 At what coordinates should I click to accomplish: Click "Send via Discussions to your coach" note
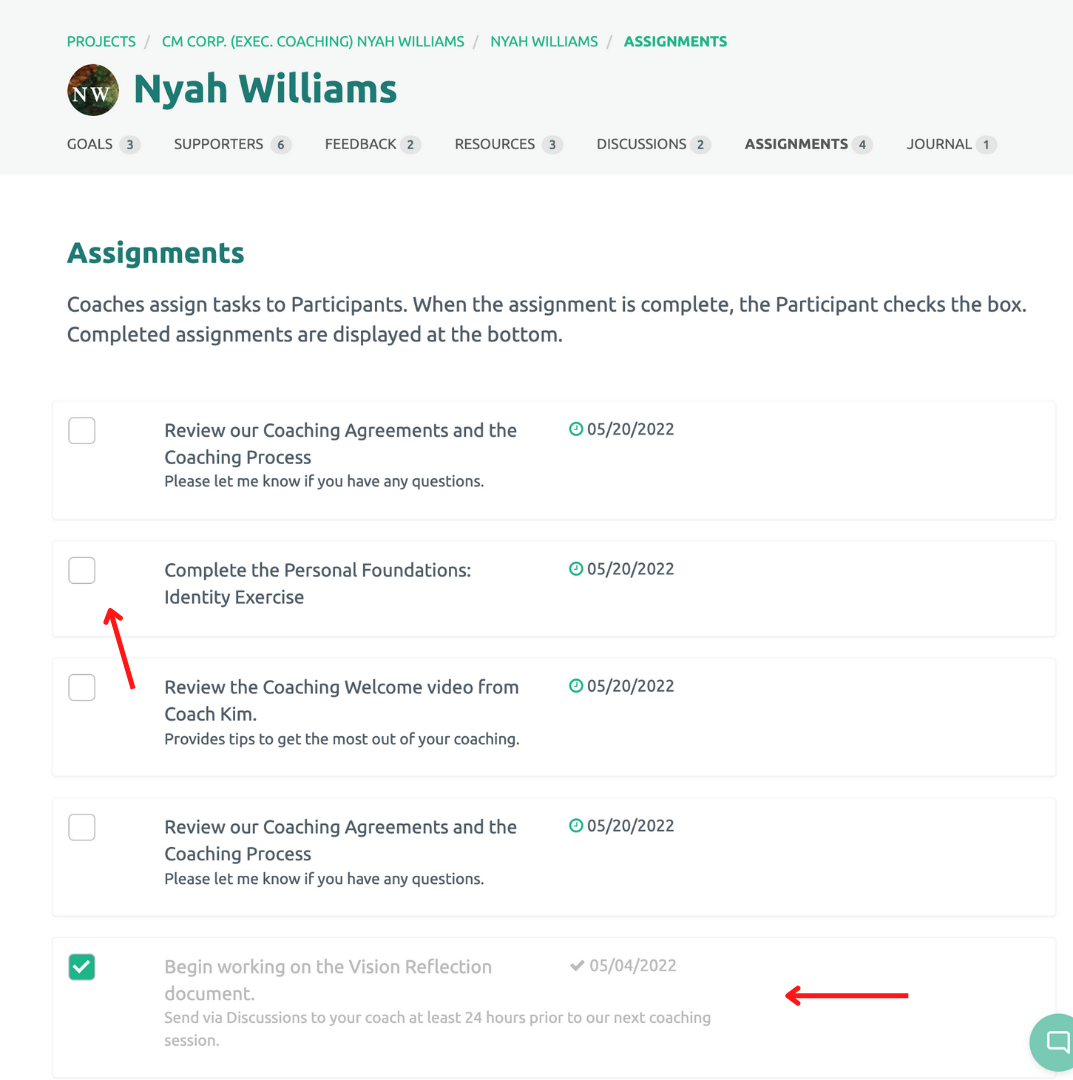[x=437, y=1029]
